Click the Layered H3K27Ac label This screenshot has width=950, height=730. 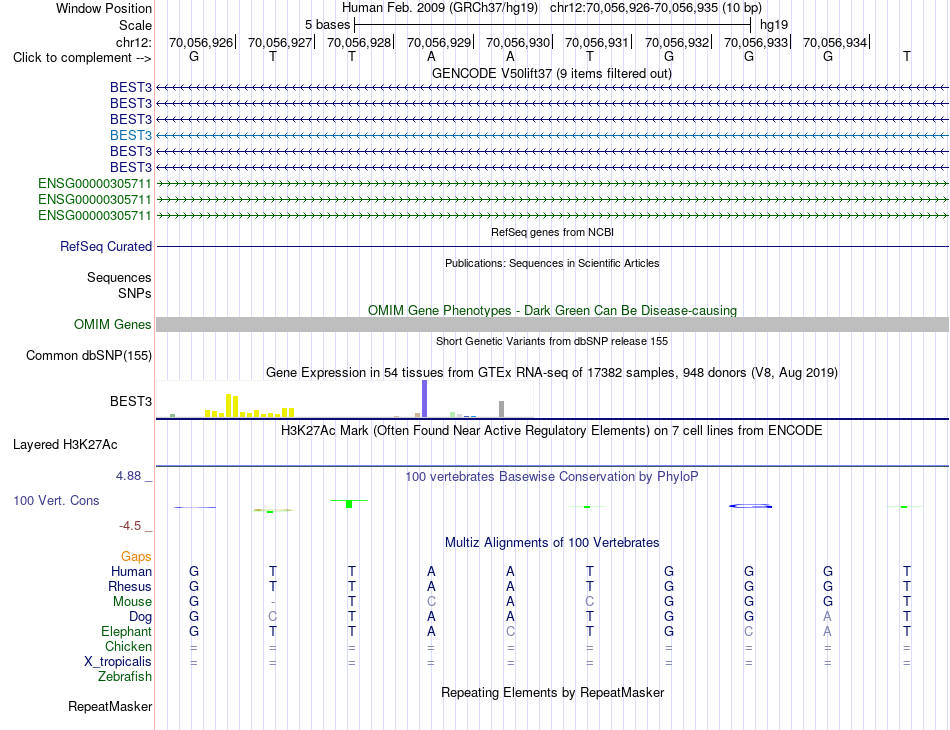pyautogui.click(x=65, y=445)
